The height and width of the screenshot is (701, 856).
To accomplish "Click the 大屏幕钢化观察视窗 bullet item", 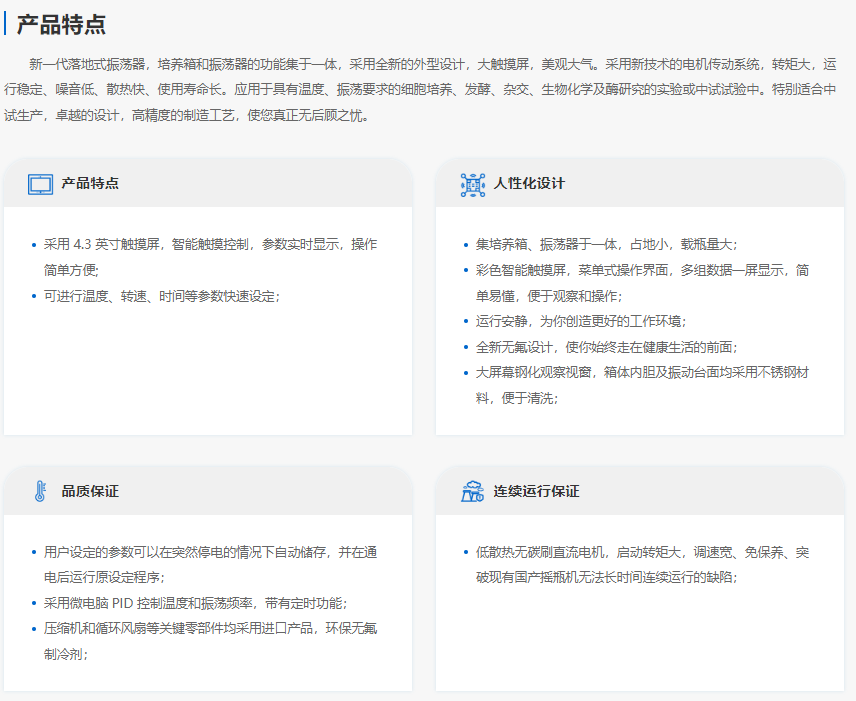I will (x=642, y=385).
